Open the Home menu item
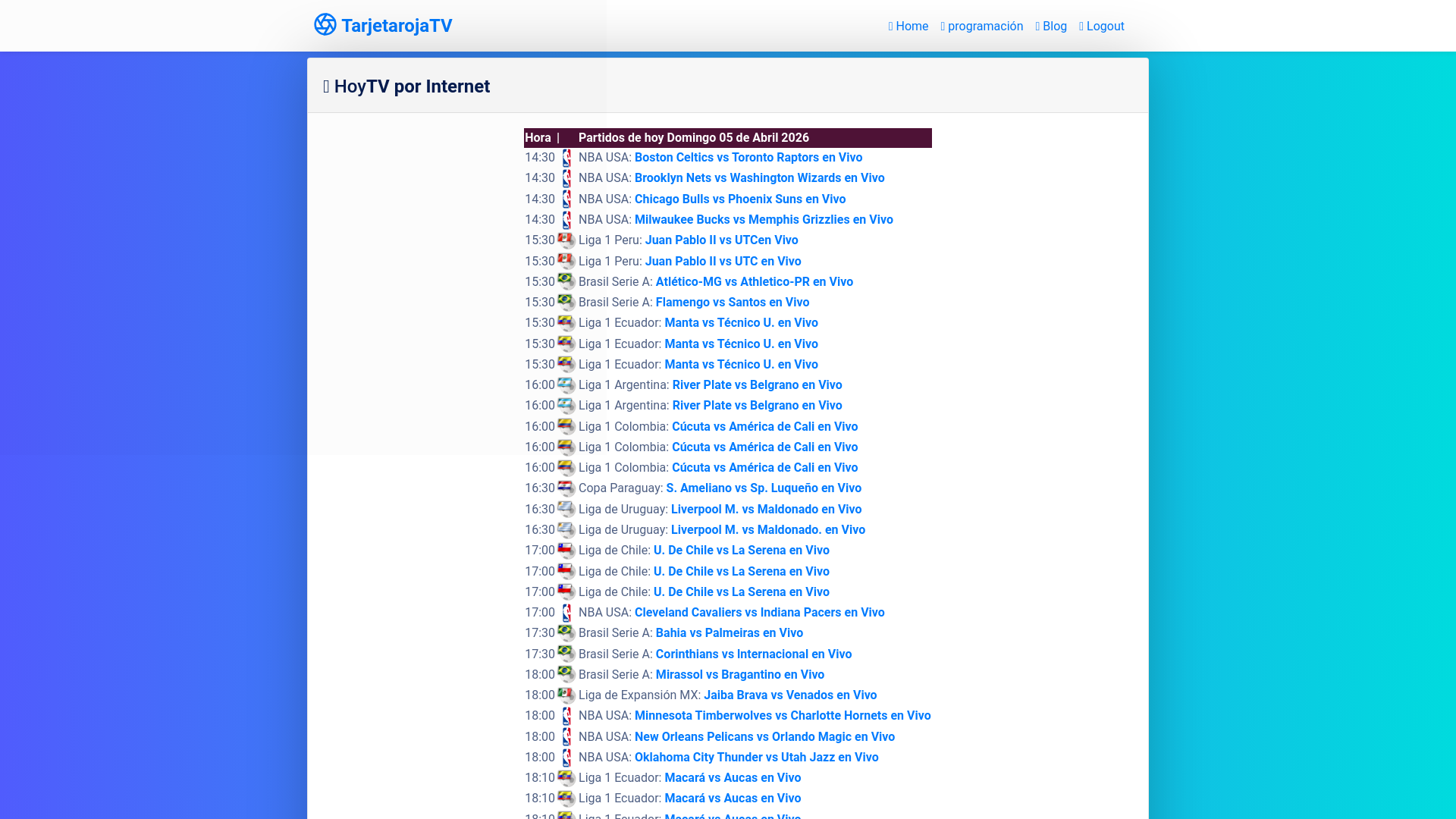 point(908,27)
